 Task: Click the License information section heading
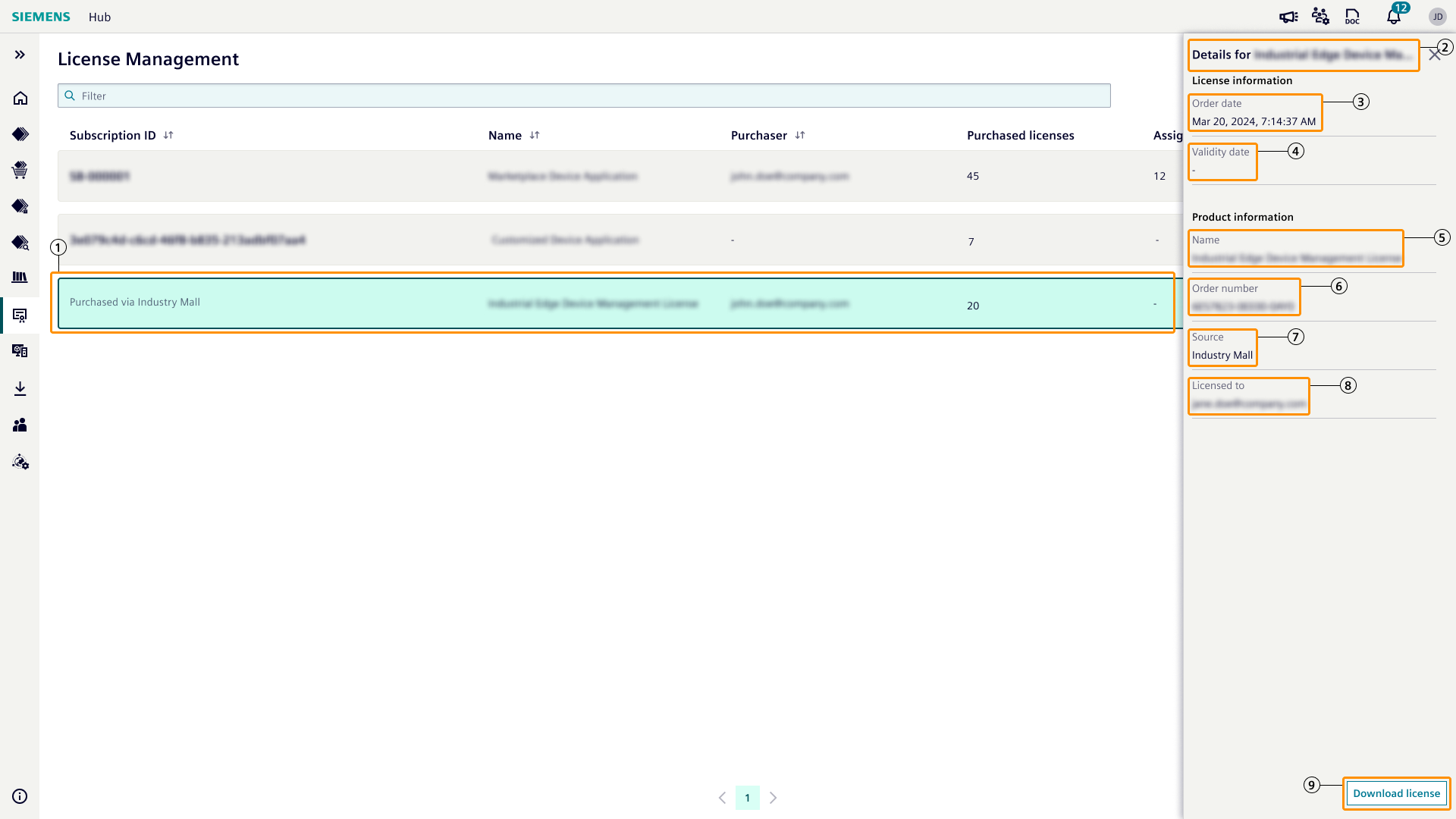pyautogui.click(x=1241, y=80)
